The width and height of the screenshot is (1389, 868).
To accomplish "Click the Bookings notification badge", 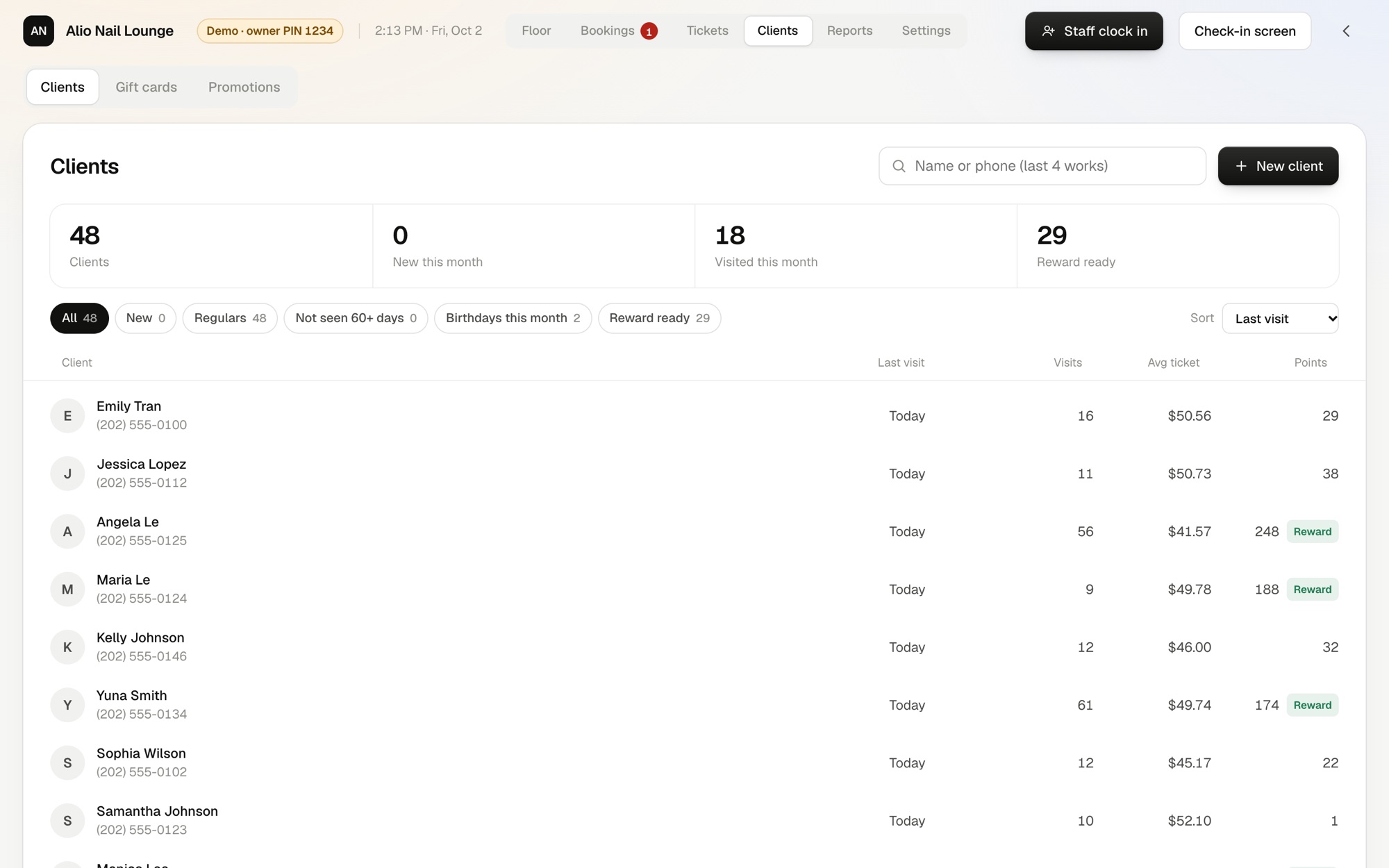I will [x=649, y=31].
